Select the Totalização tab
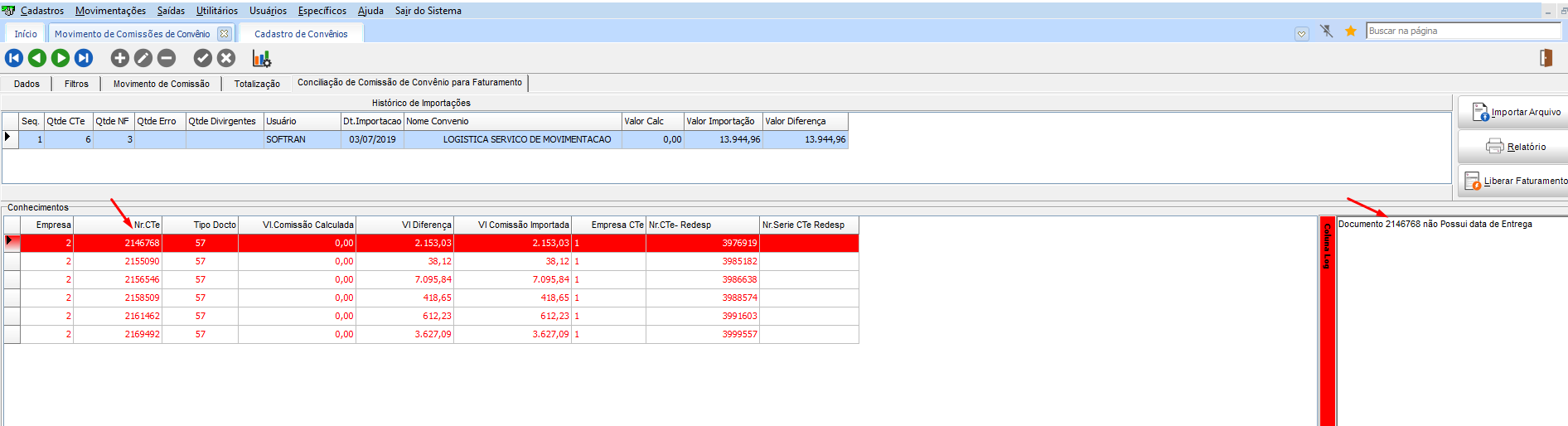Screen dimensions: 1568x426 tap(257, 84)
